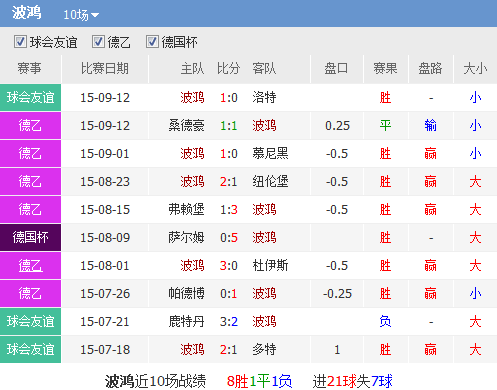Click the 盘口 column header

pyautogui.click(x=336, y=68)
